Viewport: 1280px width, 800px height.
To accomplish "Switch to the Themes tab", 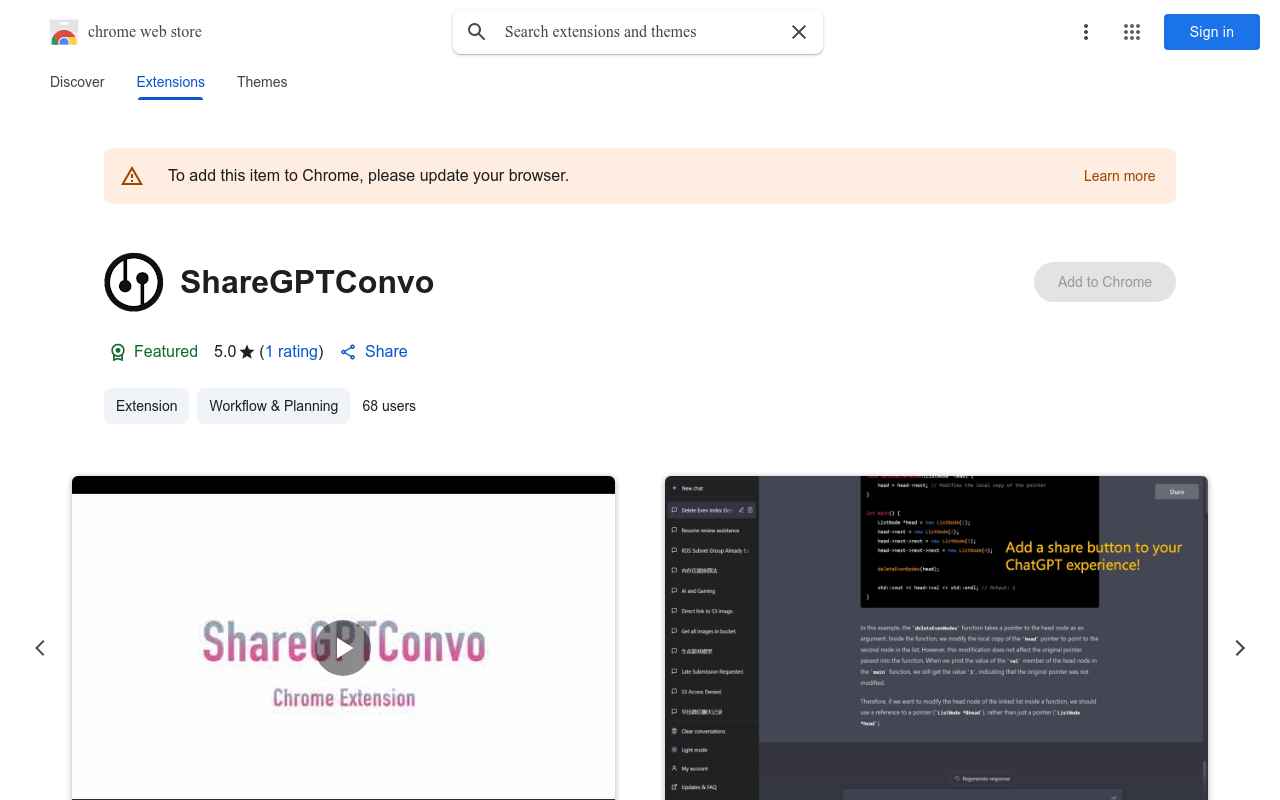I will coord(262,82).
